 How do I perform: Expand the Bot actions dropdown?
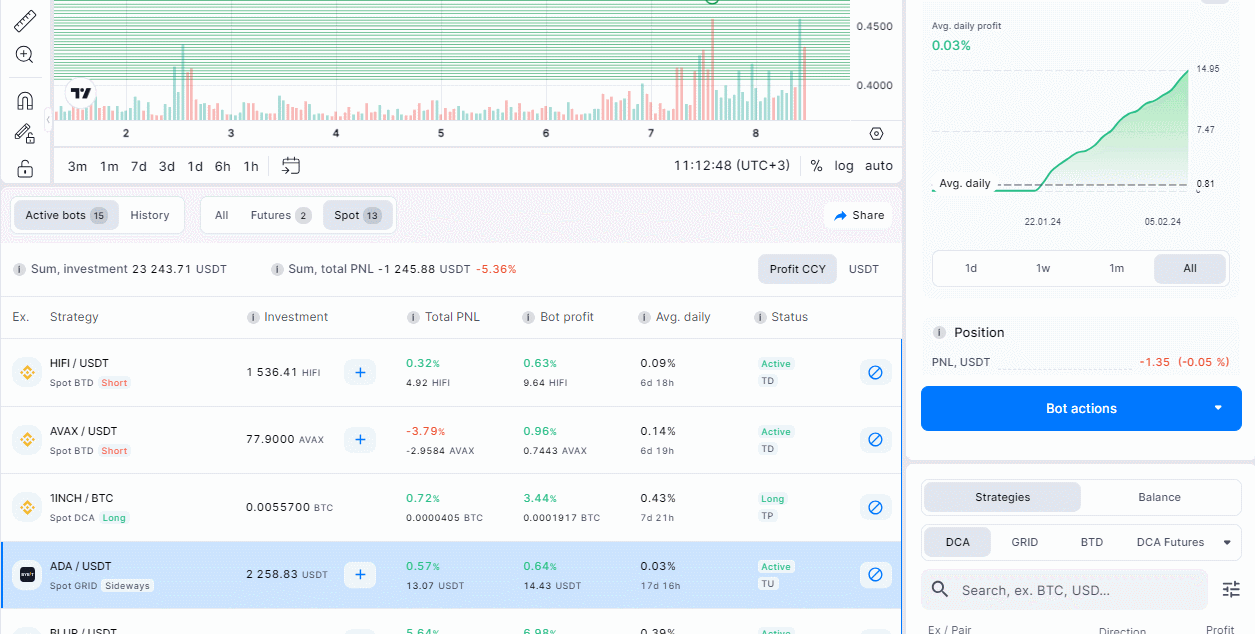(x=1218, y=408)
